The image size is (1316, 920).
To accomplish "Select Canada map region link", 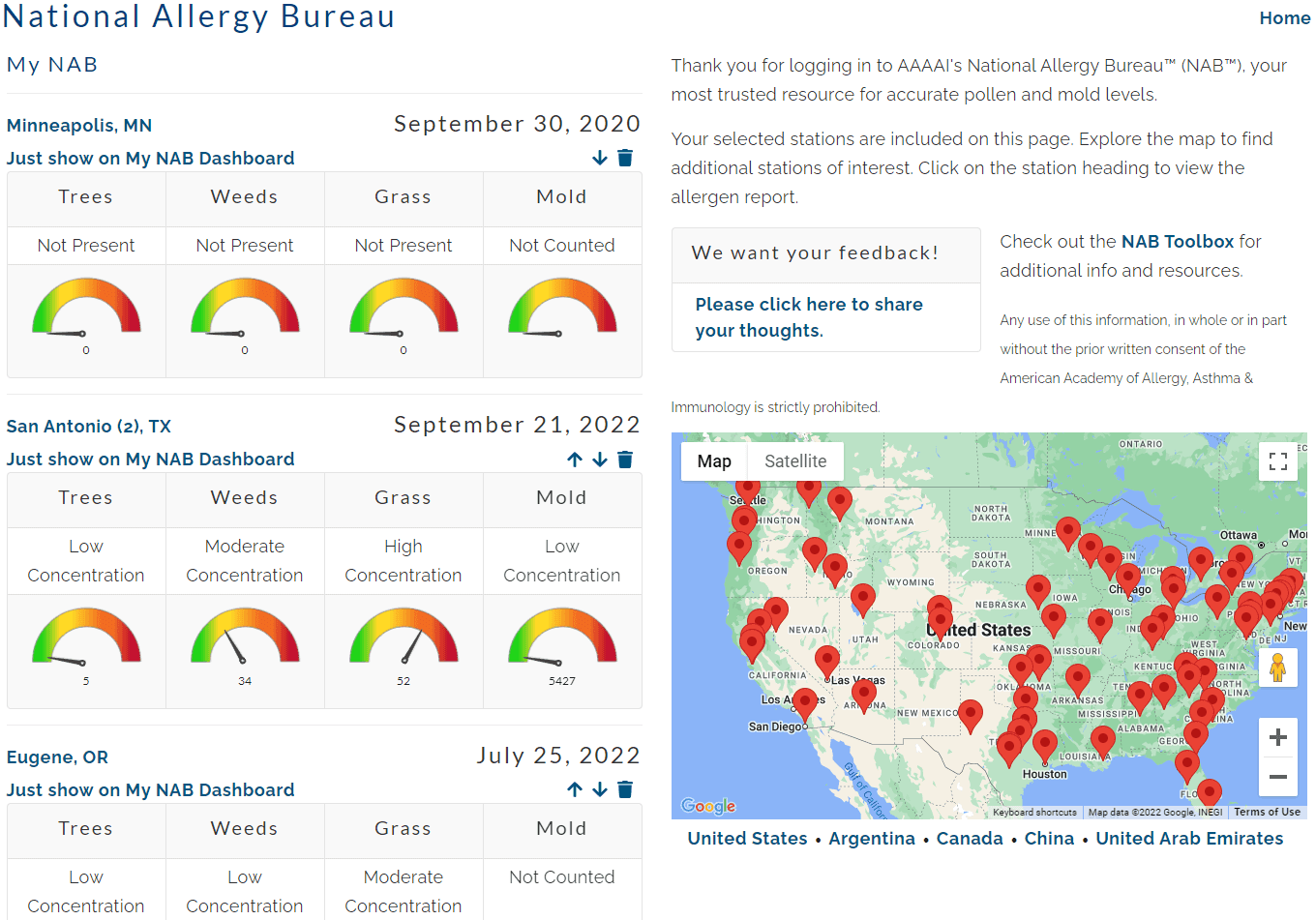I will (970, 839).
